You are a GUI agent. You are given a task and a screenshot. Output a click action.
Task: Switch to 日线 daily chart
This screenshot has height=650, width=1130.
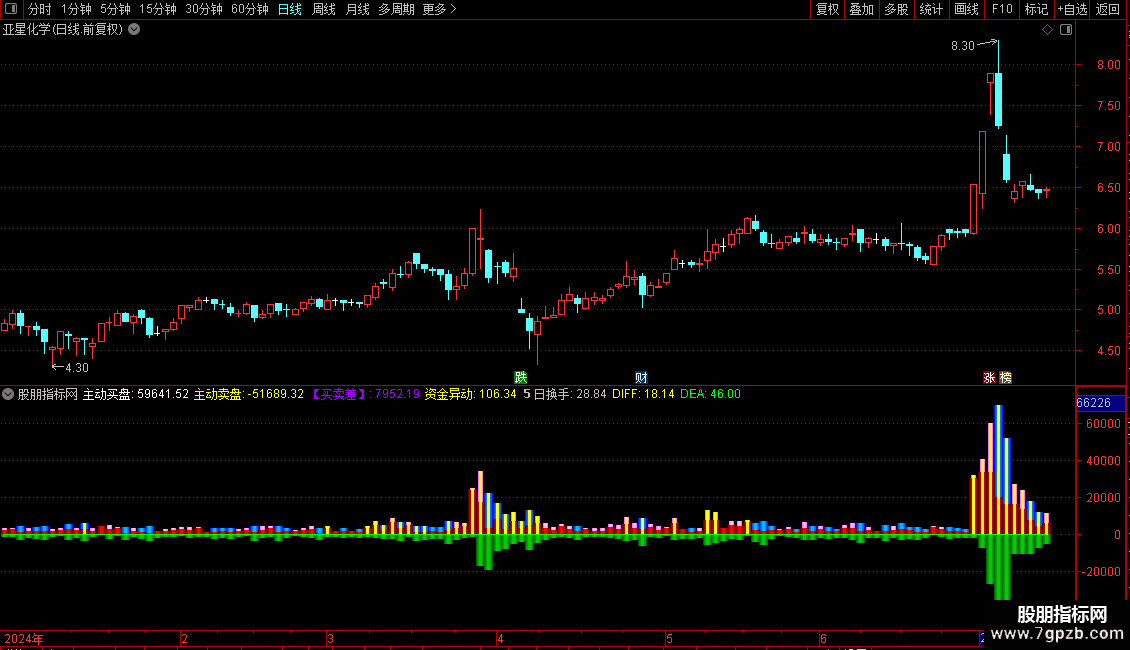[x=290, y=9]
